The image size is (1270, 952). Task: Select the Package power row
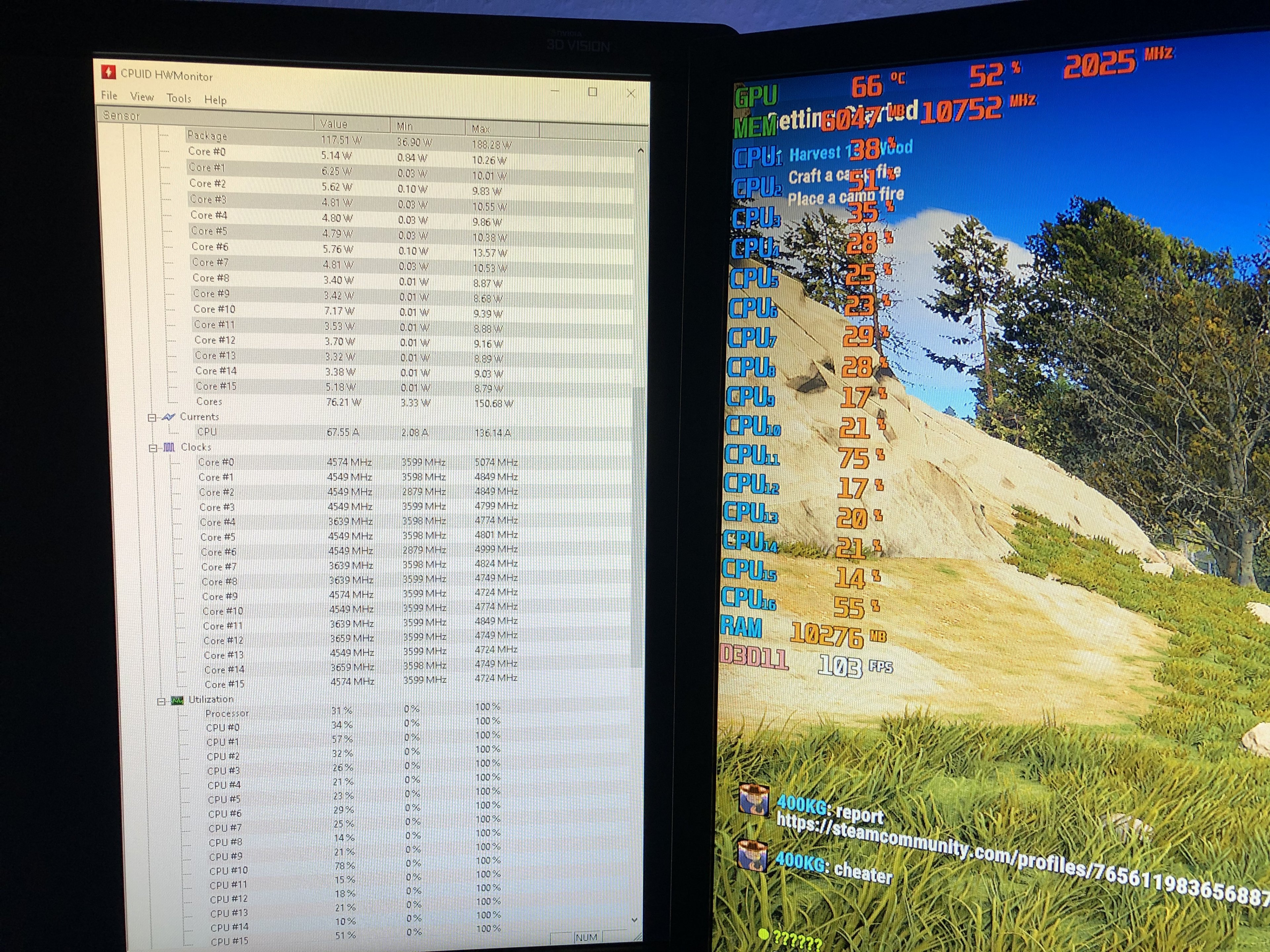[x=207, y=136]
